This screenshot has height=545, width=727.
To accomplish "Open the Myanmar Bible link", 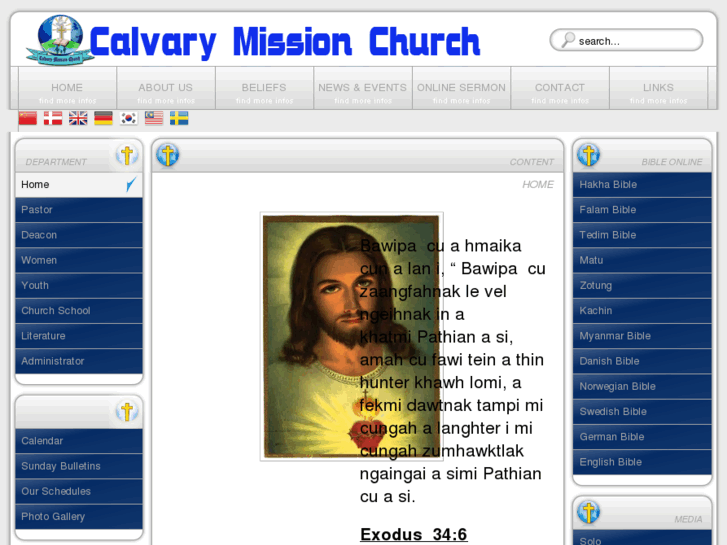I will tap(642, 336).
